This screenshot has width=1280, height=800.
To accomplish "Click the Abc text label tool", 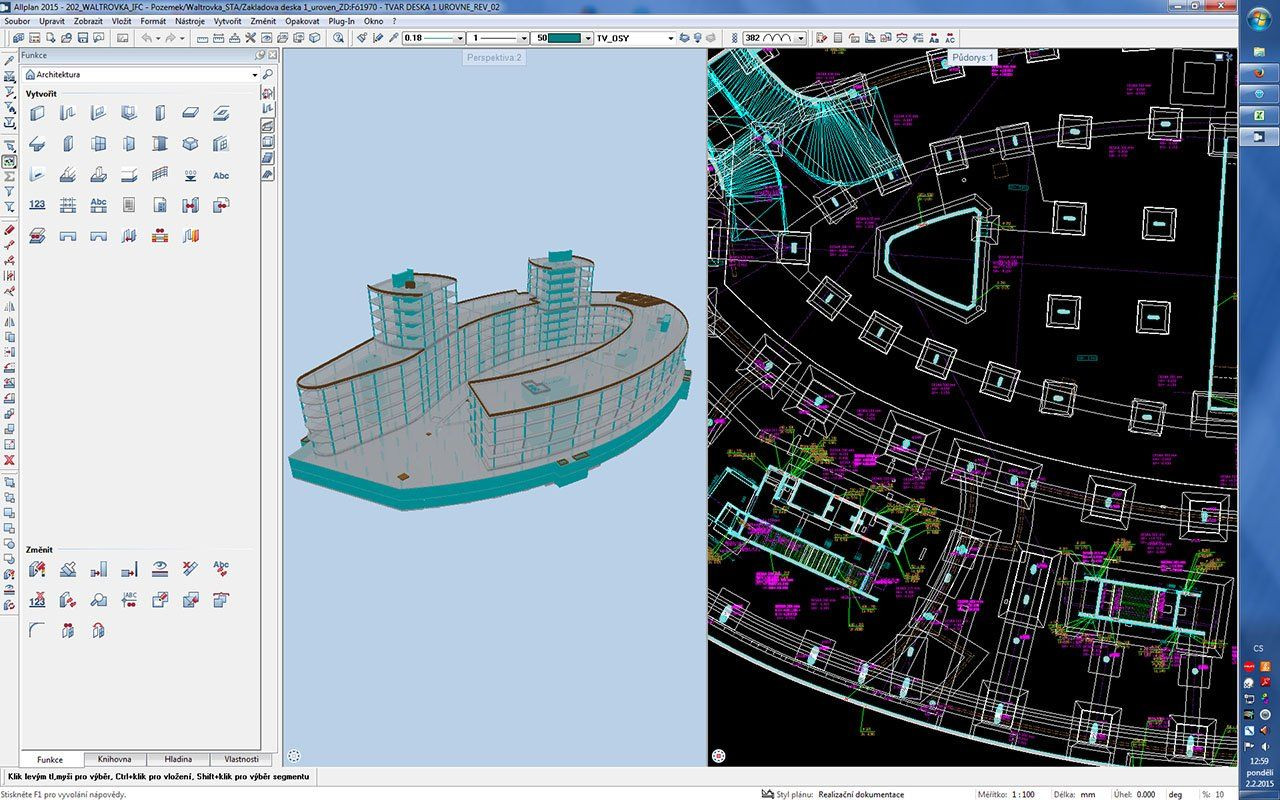I will click(221, 175).
